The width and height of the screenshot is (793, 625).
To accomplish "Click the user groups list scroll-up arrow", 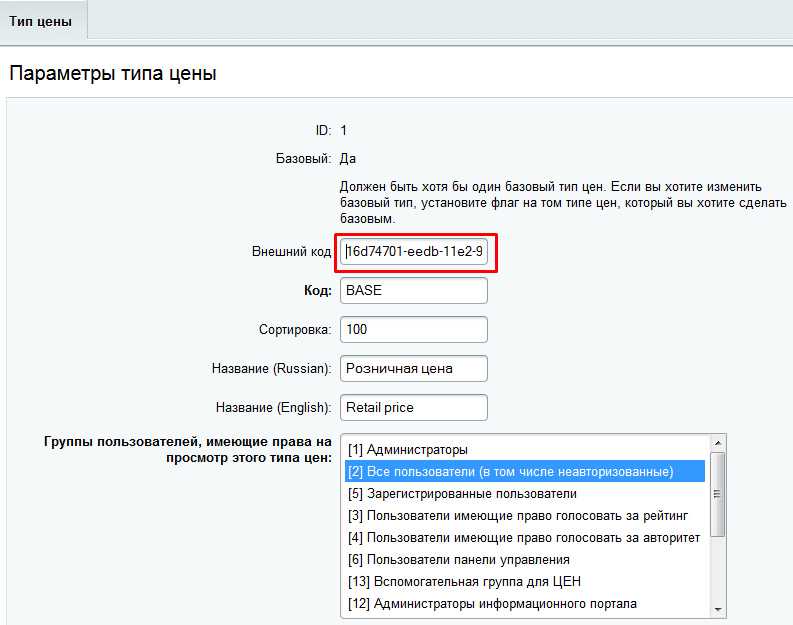I will tap(716, 443).
